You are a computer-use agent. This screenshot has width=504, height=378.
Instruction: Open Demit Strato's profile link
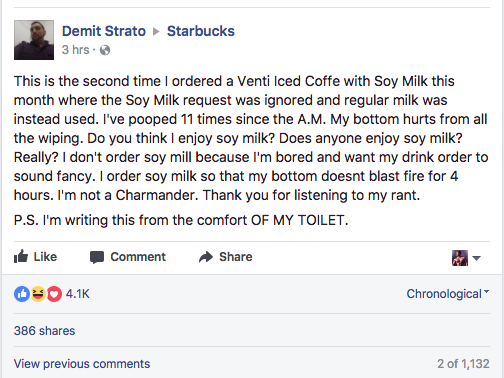pyautogui.click(x=104, y=31)
